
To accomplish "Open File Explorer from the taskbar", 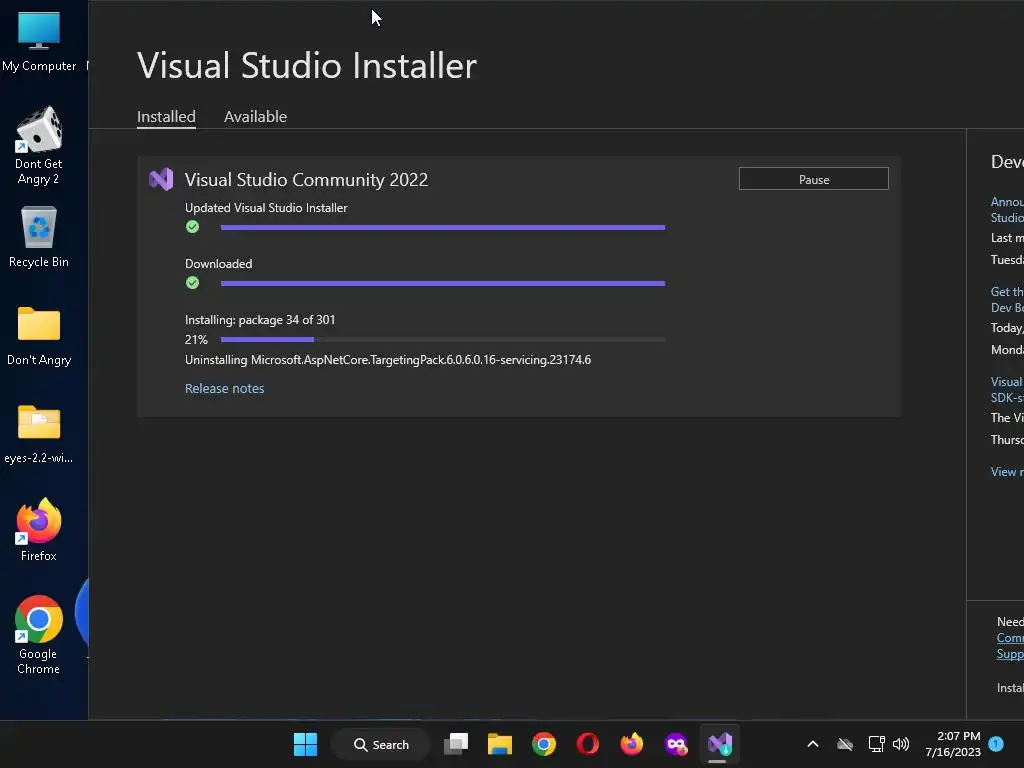I will coord(500,744).
